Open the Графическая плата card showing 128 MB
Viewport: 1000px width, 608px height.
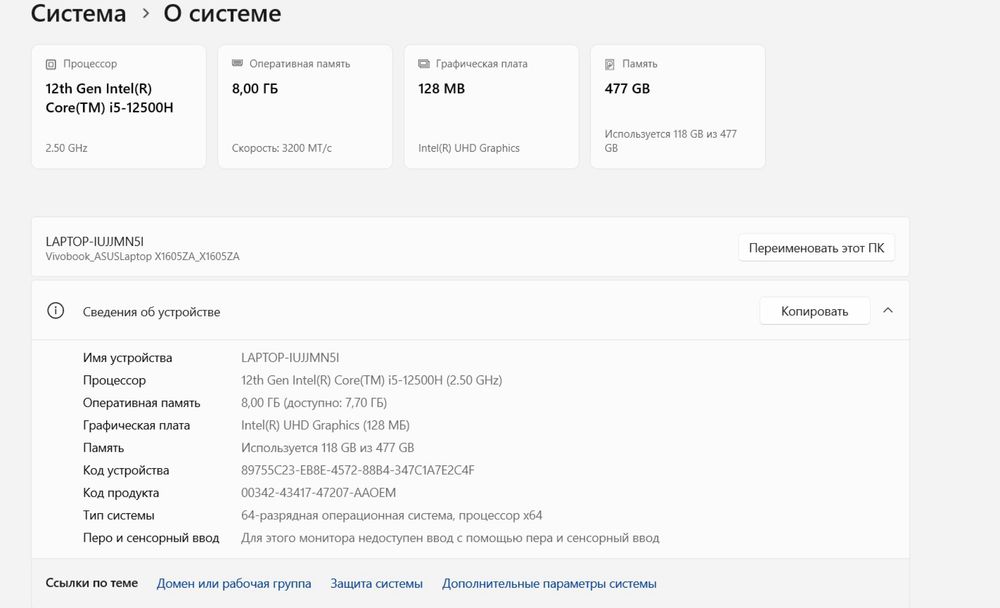click(491, 107)
